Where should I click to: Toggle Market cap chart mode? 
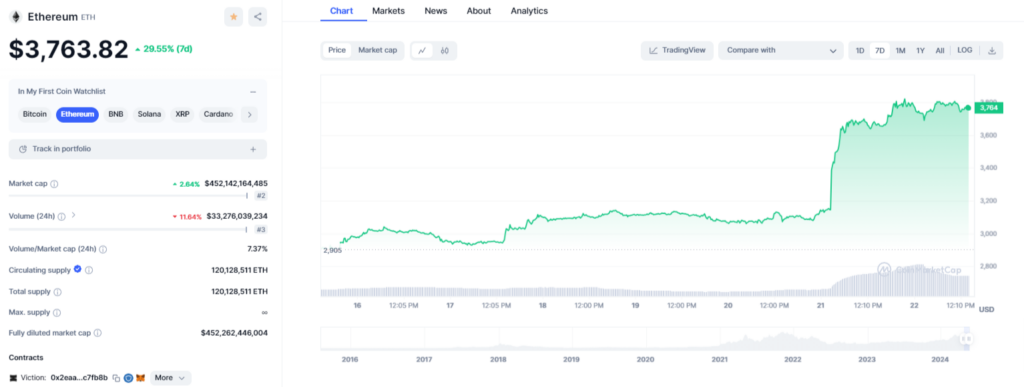click(x=377, y=50)
